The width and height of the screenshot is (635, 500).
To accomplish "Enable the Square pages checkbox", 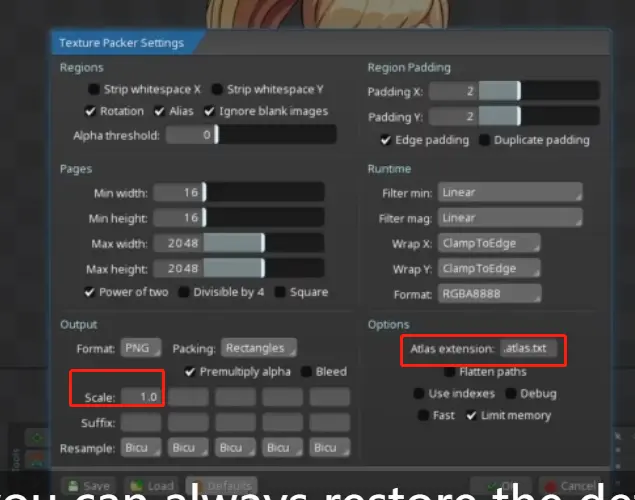I will coord(280,292).
